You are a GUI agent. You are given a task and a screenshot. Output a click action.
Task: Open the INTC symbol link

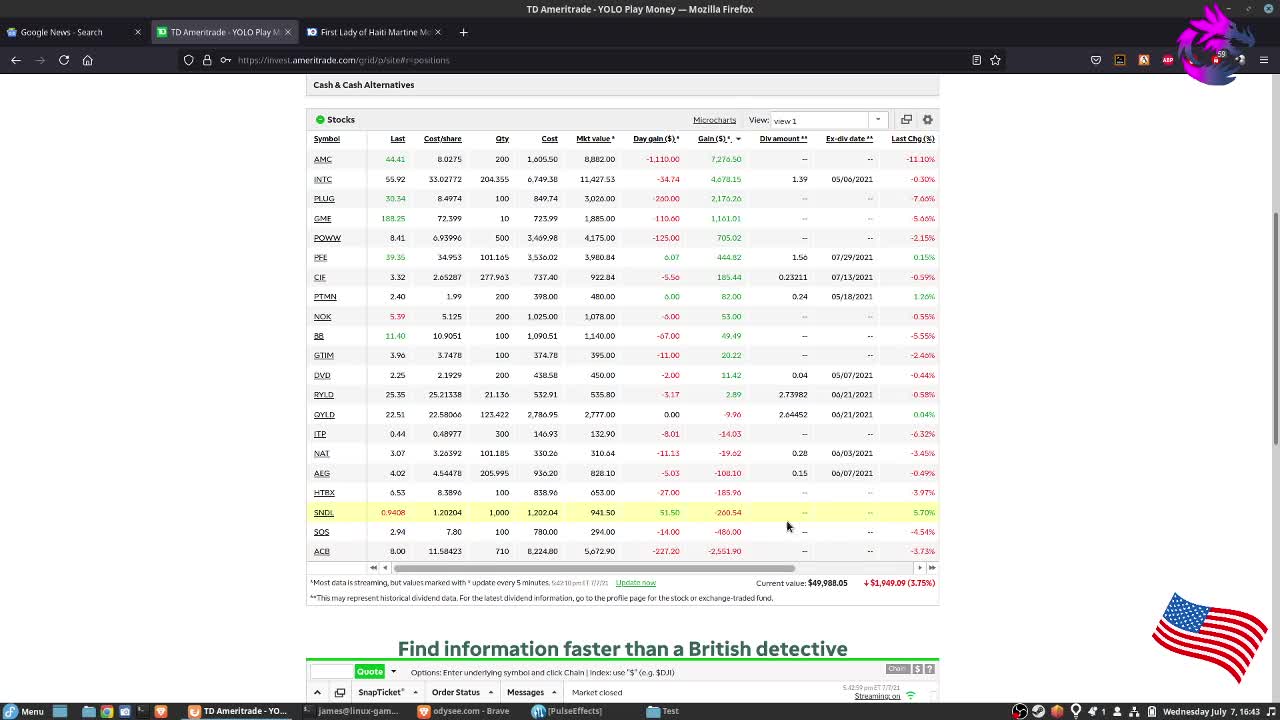coord(322,179)
